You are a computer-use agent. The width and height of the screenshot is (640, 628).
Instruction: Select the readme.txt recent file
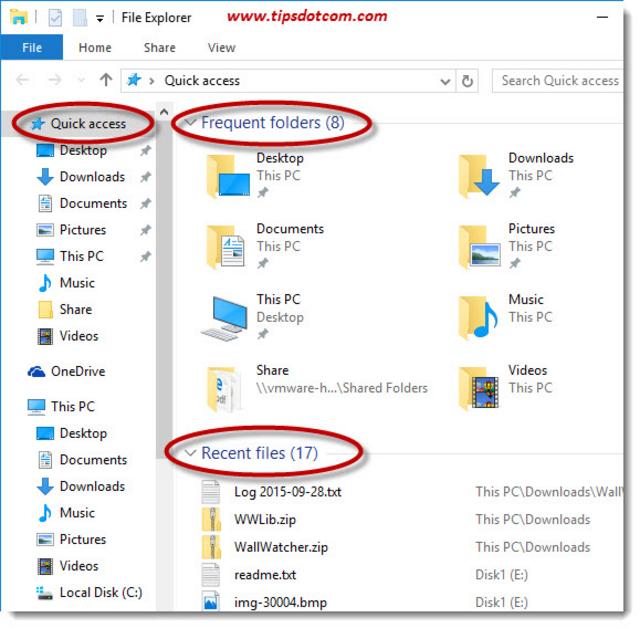[x=265, y=575]
